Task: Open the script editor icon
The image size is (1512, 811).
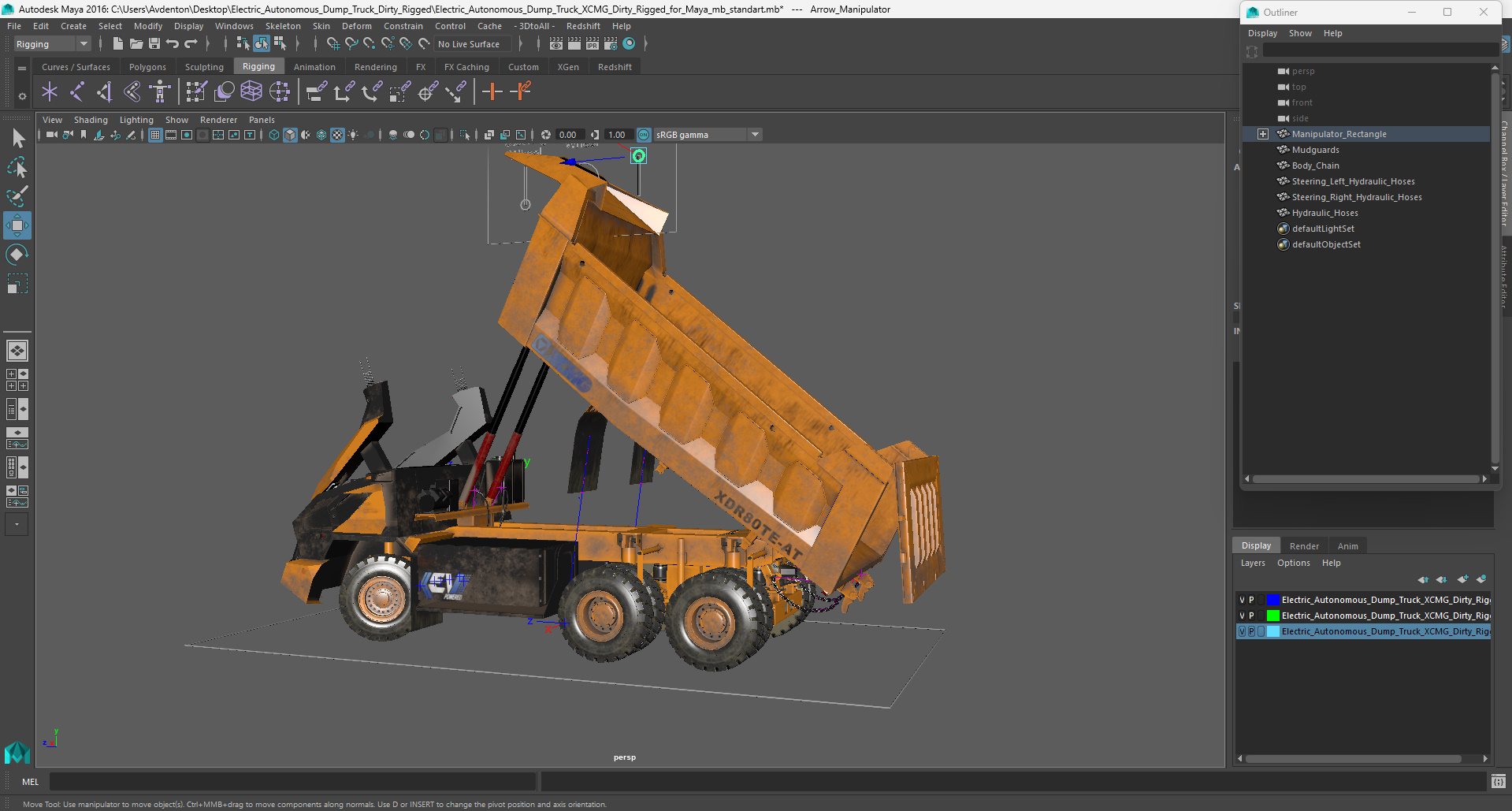Action: click(x=1498, y=782)
